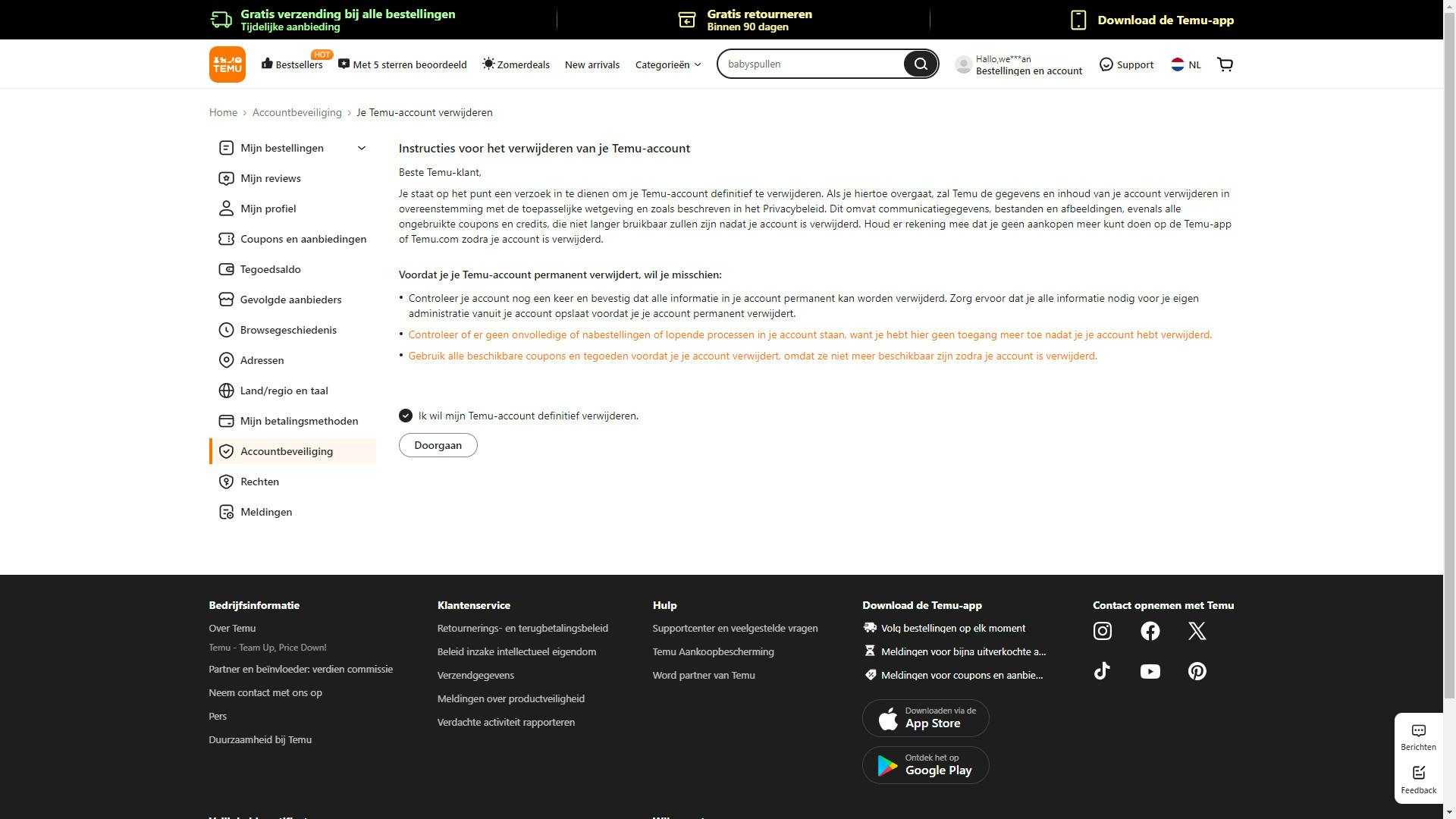Click the Download de Temu-app link
This screenshot has width=1456, height=819.
coord(1166,20)
